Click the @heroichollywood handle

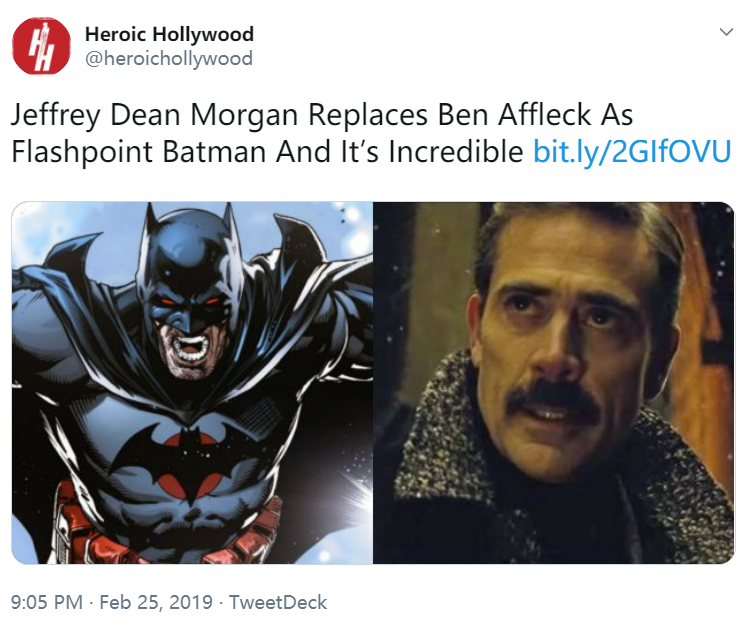169,59
